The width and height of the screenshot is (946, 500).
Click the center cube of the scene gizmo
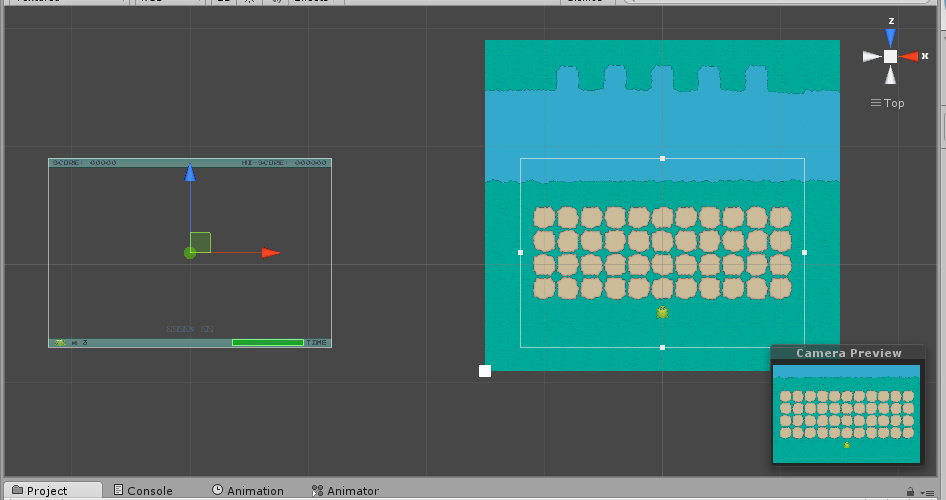pos(890,57)
